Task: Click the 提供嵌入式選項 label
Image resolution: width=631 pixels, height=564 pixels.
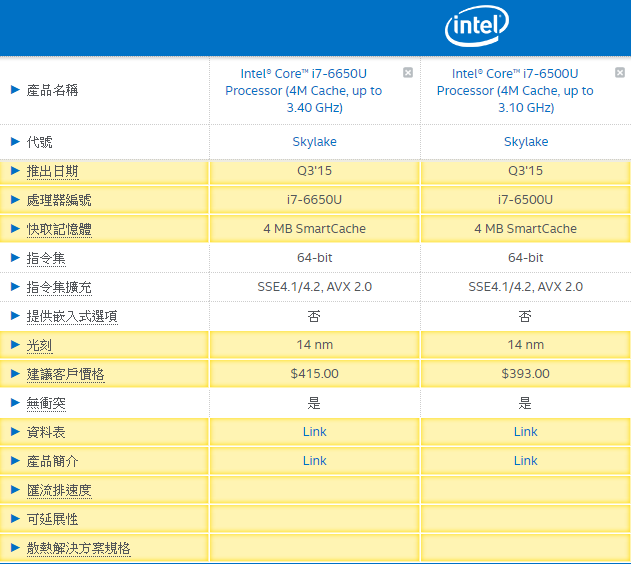Action: point(72,316)
